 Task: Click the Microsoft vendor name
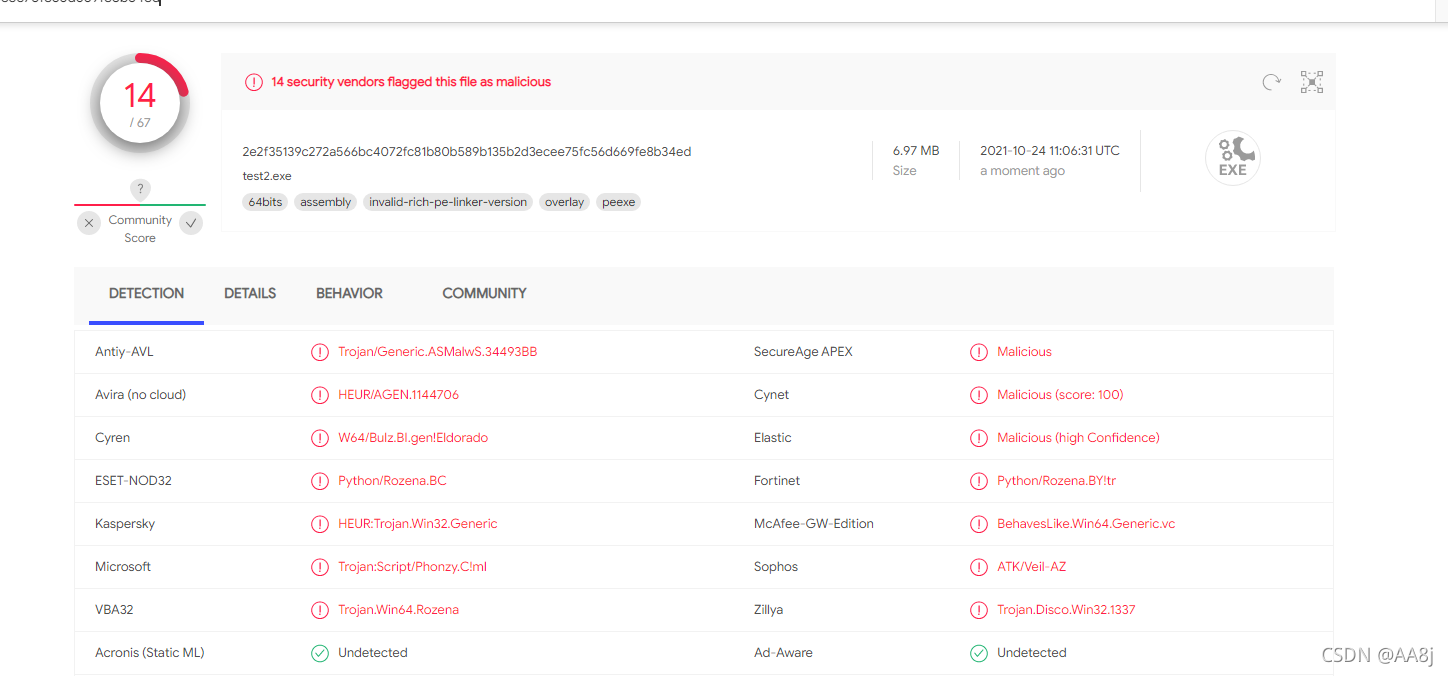tap(123, 567)
